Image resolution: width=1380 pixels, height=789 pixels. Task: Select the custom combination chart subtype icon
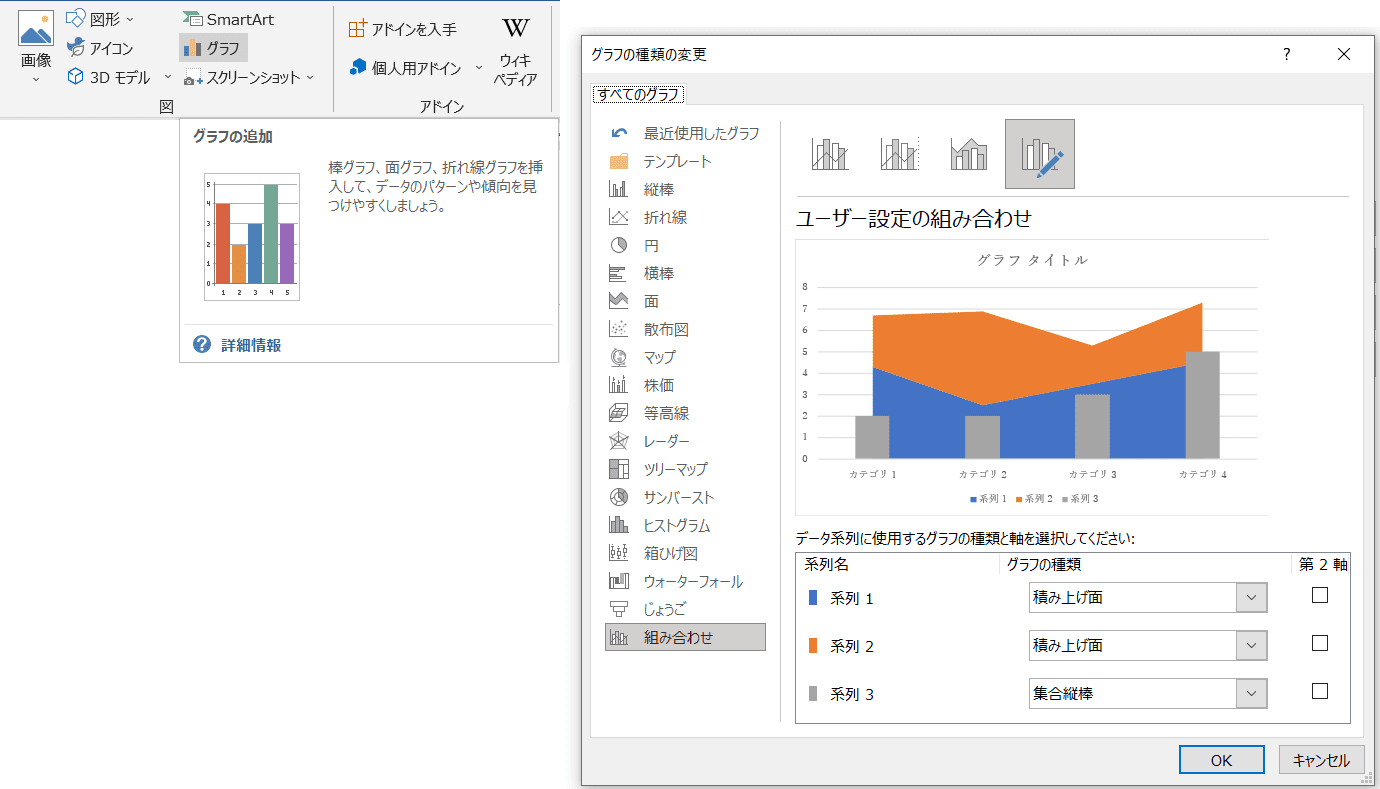pos(1039,154)
